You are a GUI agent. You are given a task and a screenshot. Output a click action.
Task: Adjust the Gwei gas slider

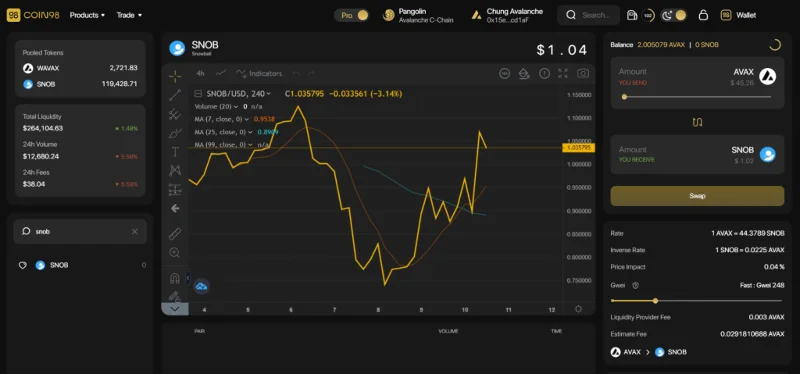coord(656,301)
